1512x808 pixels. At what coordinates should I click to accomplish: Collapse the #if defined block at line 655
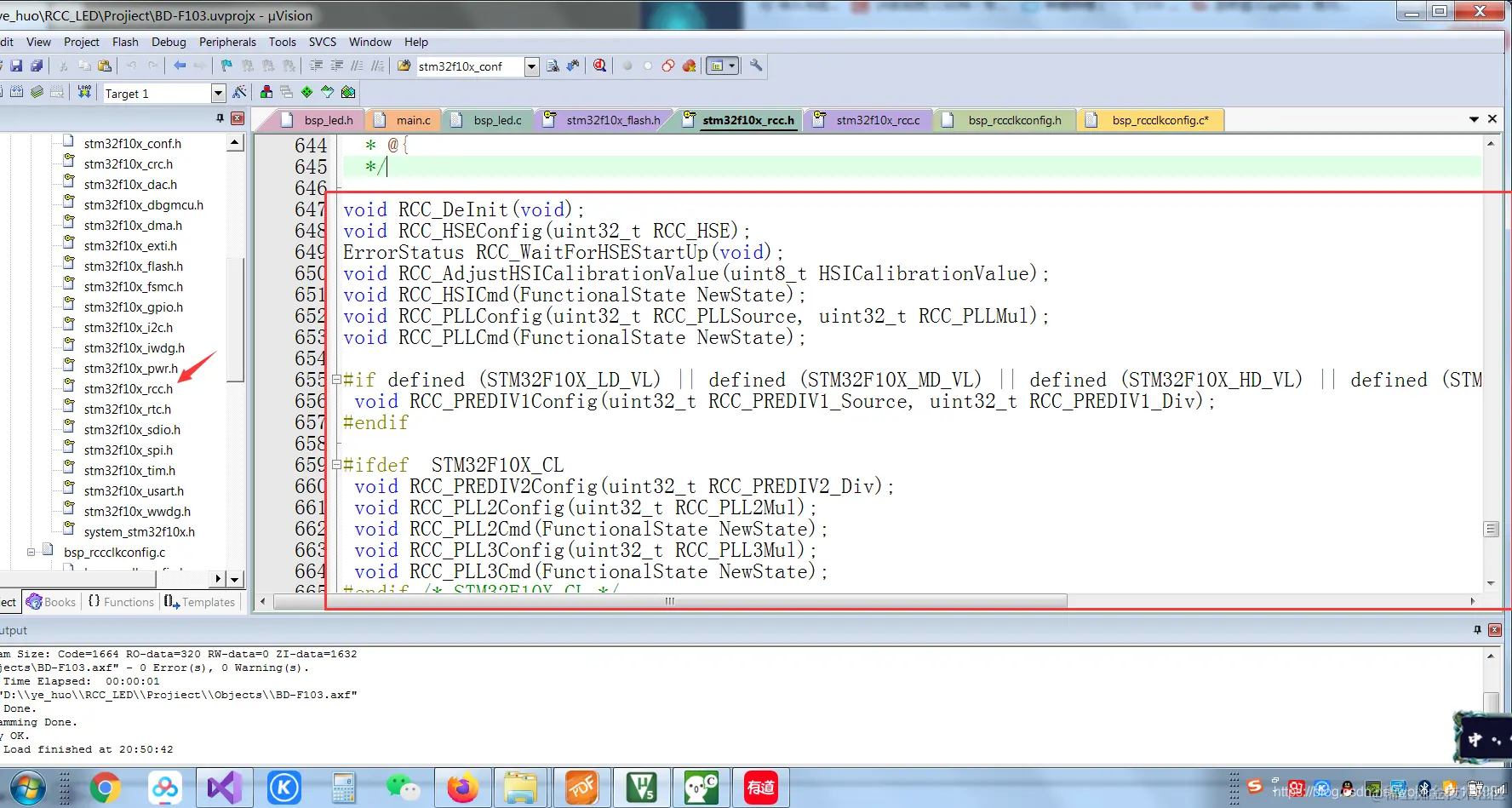(336, 380)
